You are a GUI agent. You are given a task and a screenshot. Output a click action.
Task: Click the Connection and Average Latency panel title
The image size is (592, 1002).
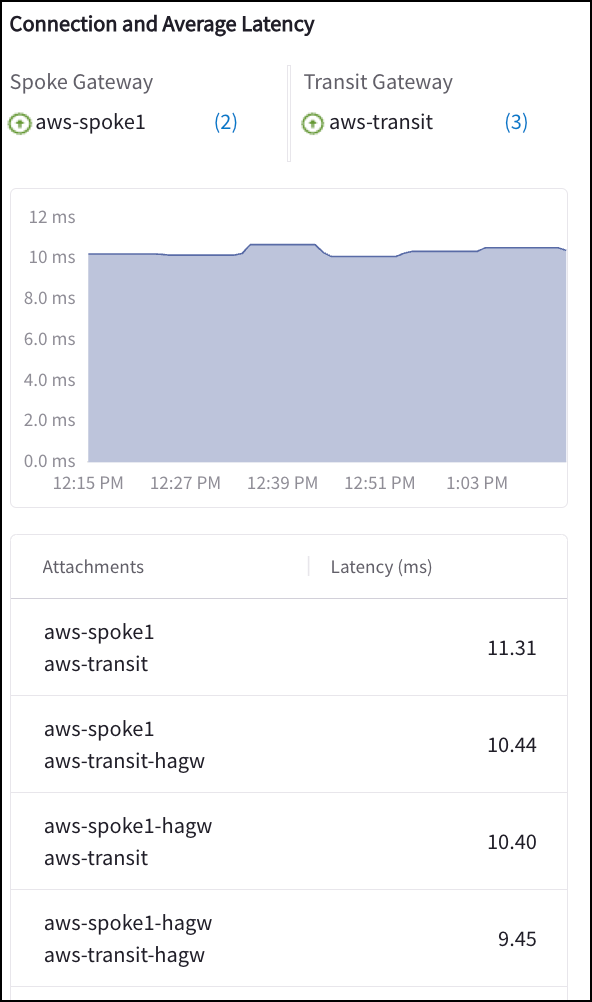pos(162,24)
